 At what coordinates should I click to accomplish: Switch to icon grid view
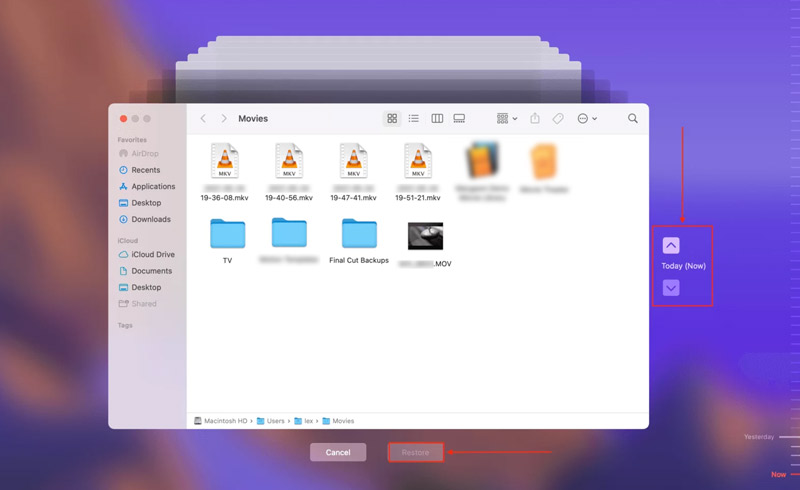click(x=392, y=119)
